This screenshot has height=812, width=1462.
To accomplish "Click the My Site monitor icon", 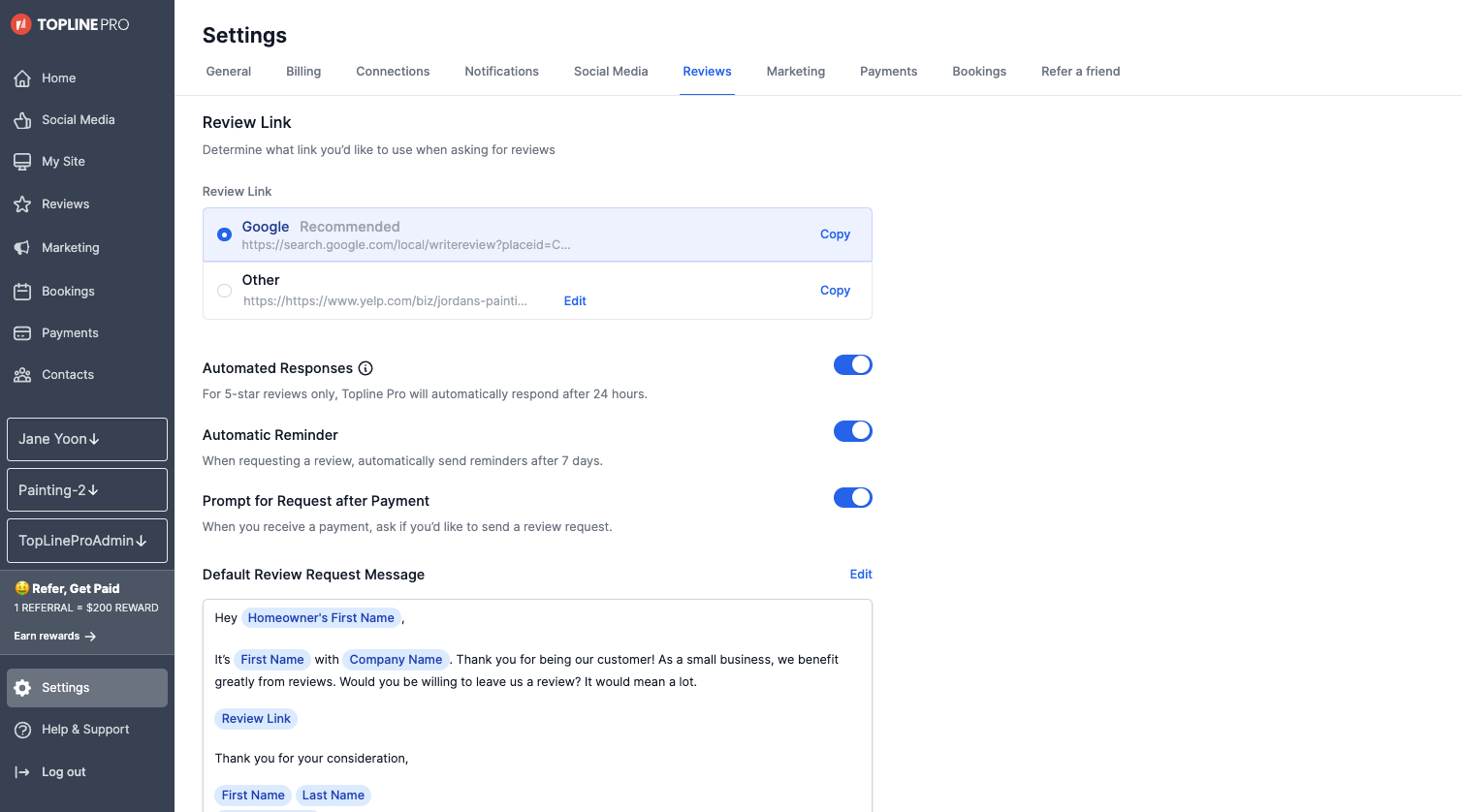I will (22, 162).
